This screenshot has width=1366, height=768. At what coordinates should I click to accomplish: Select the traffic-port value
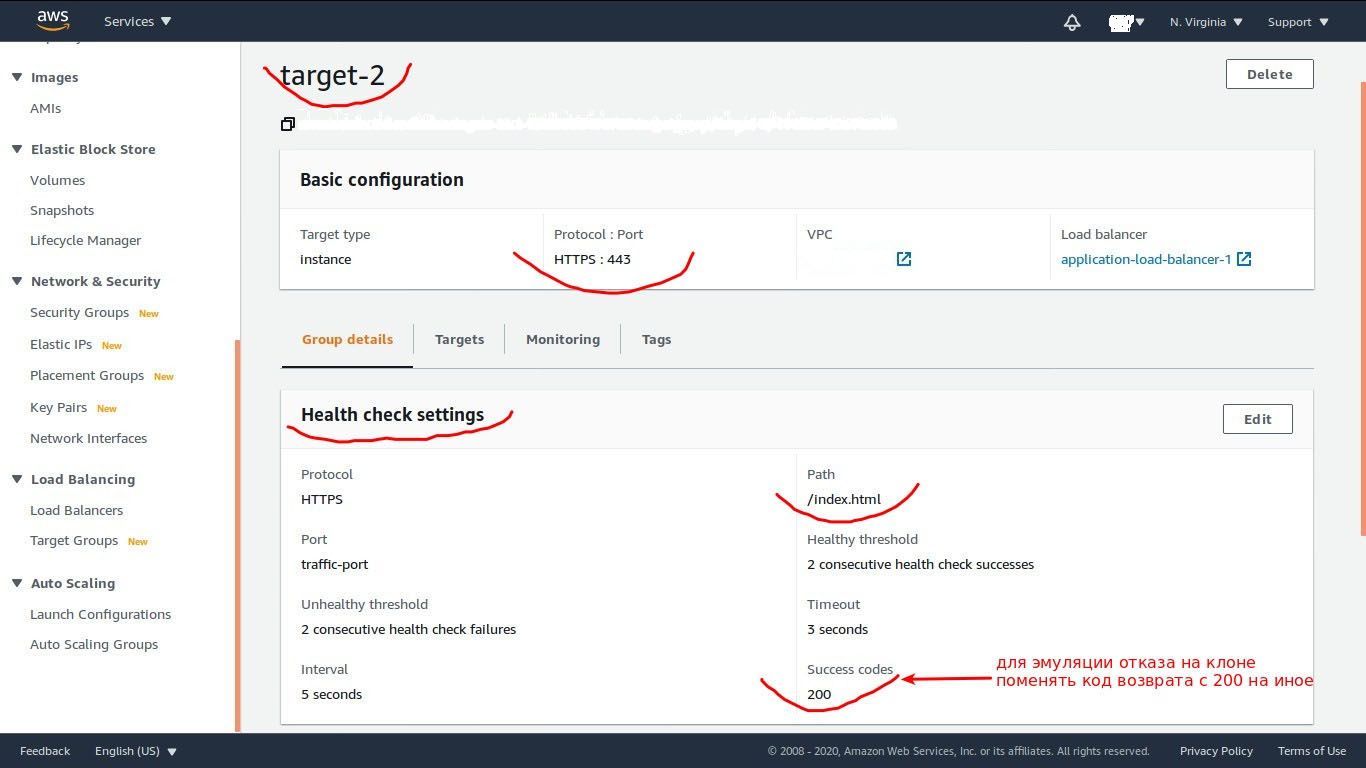pos(335,564)
